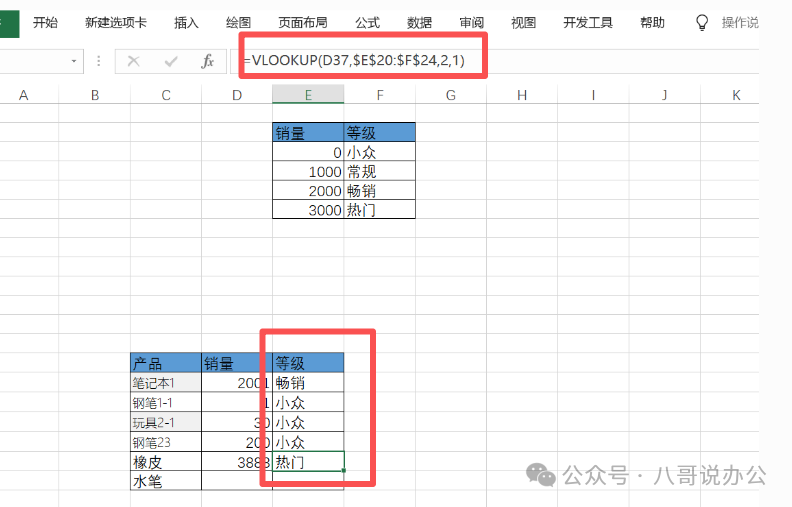This screenshot has height=507, width=792.
Task: Select the 钢笔23 product cell
Action: tap(166, 442)
